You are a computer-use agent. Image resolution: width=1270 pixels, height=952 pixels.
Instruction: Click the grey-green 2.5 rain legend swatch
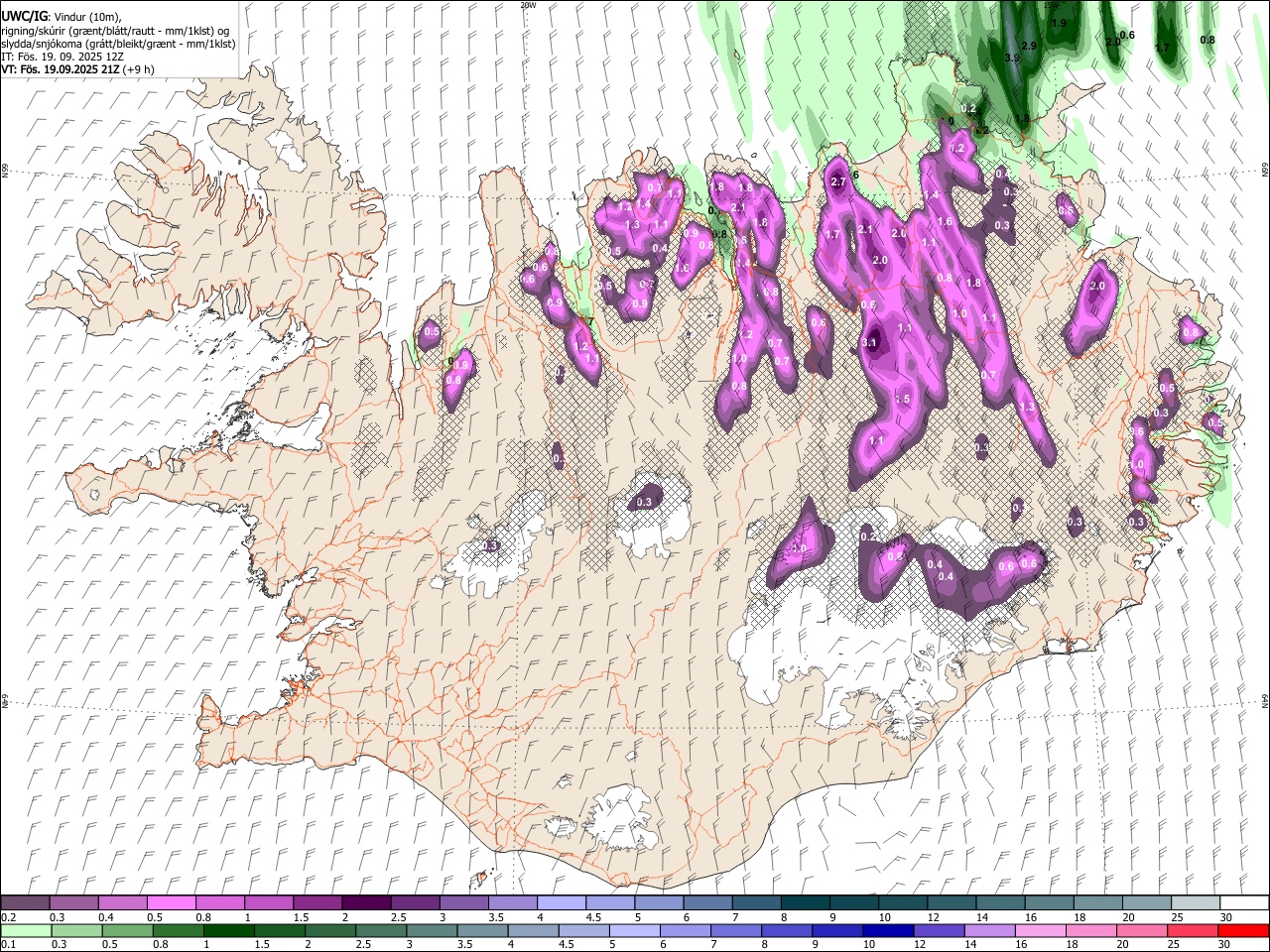click(x=381, y=930)
